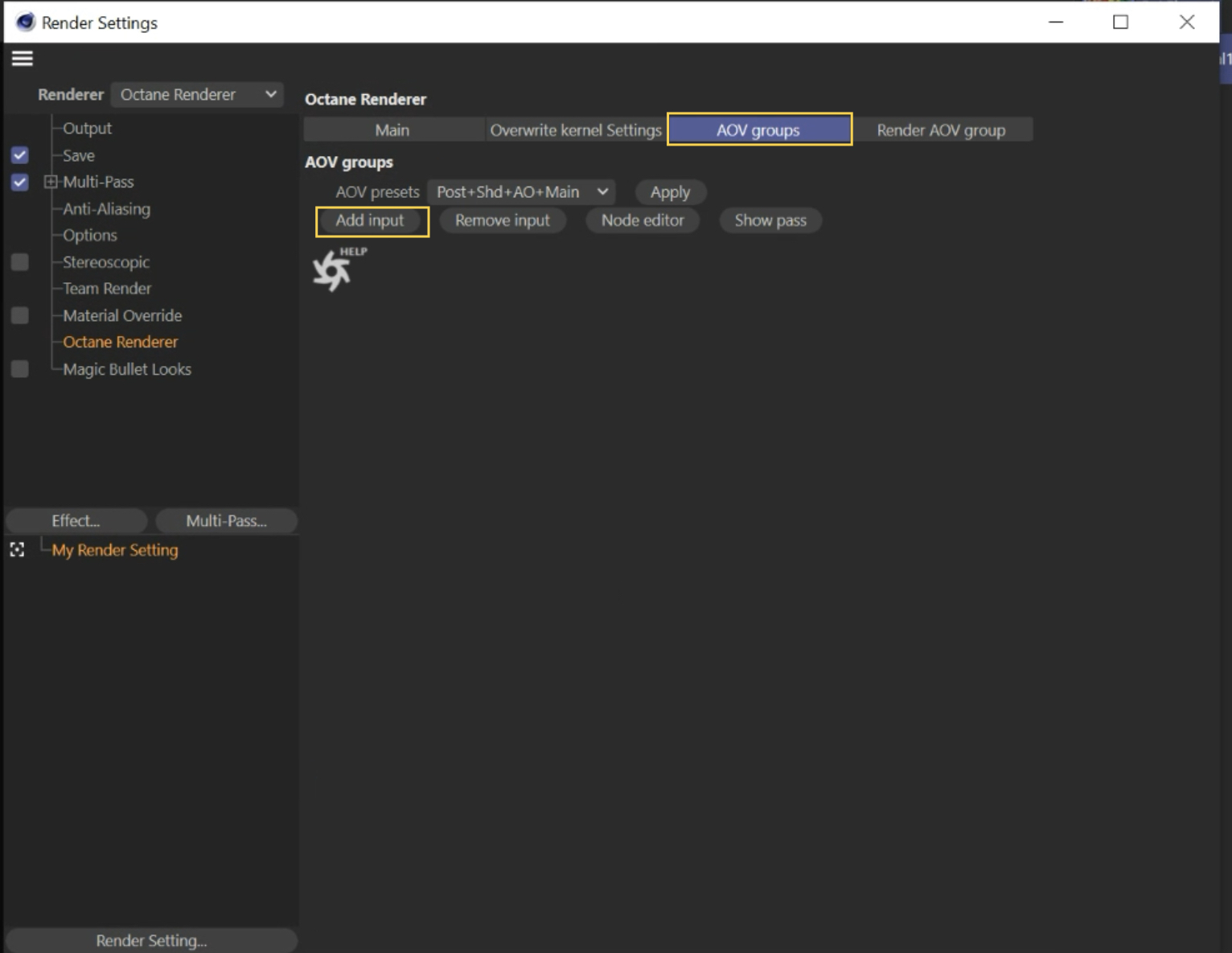Viewport: 1232px width, 953px height.
Task: Select Save in the settings tree
Action: point(79,155)
